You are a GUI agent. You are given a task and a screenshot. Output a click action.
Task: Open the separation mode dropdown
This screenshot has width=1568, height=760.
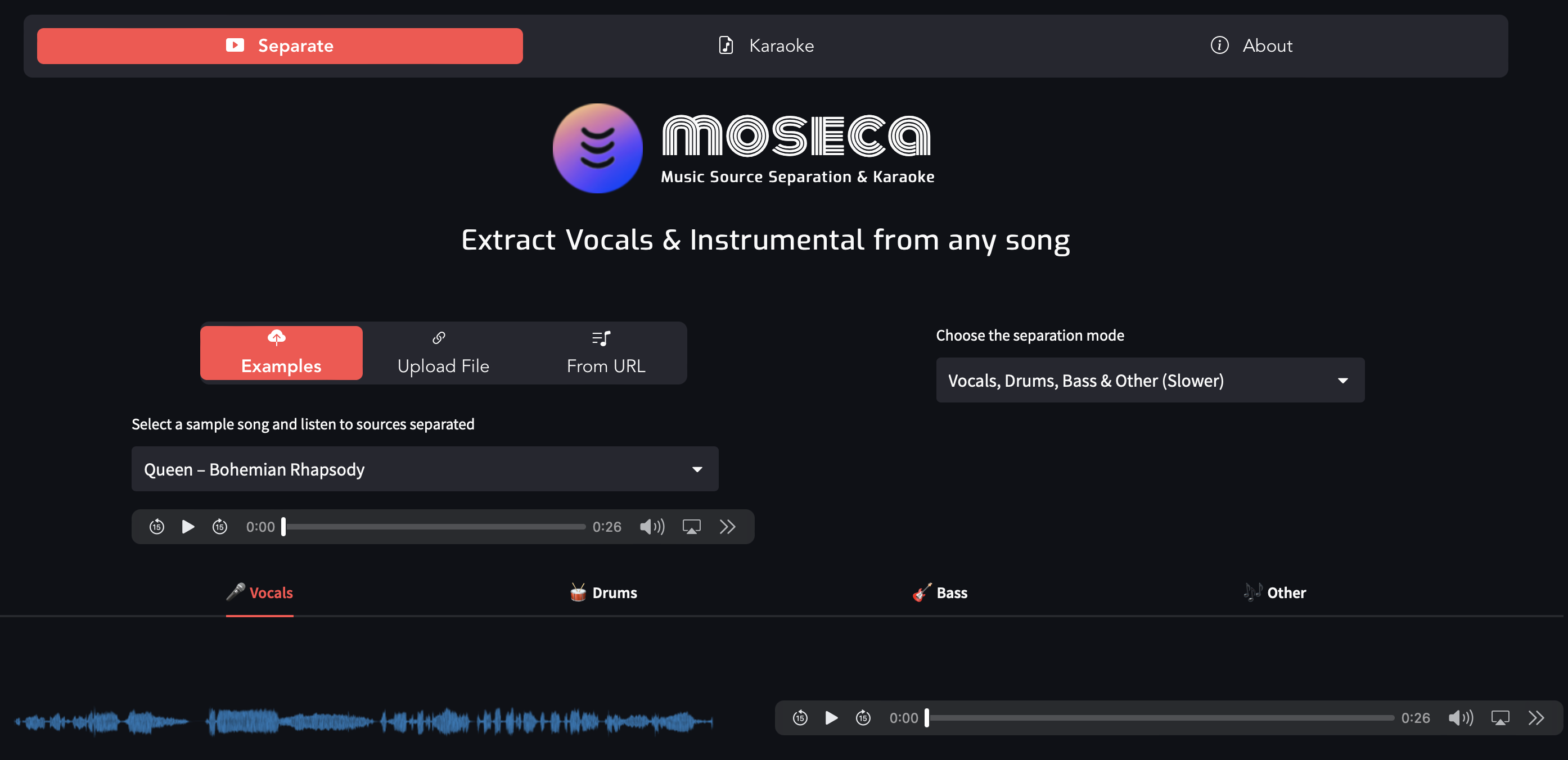[x=1149, y=381]
